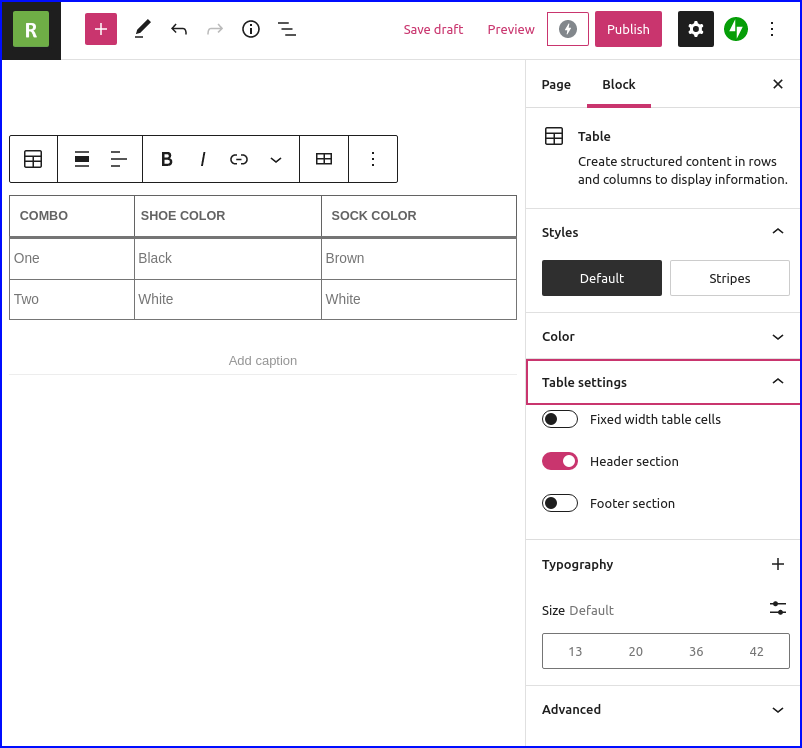This screenshot has height=748, width=802.
Task: Switch to the Page tab
Action: point(556,84)
